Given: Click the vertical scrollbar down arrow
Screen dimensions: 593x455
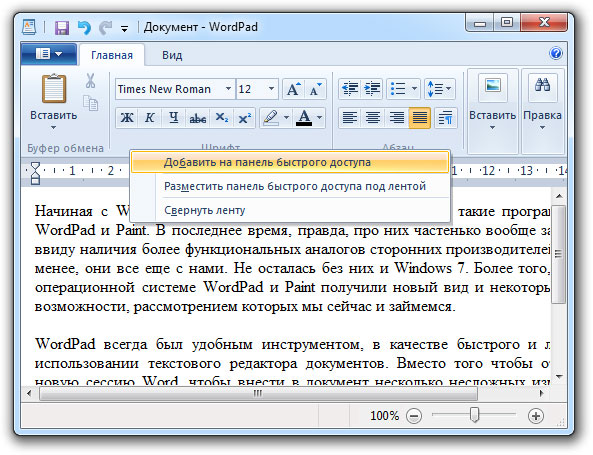Looking at the screenshot, I should [559, 376].
